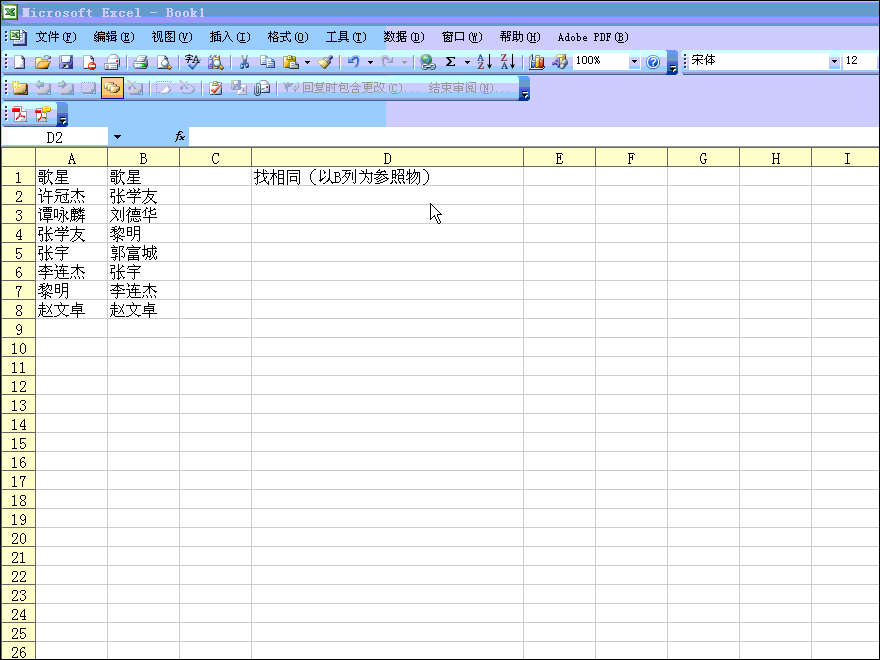Image resolution: width=880 pixels, height=660 pixels.
Task: Click the Cut scissors icon
Action: click(243, 62)
